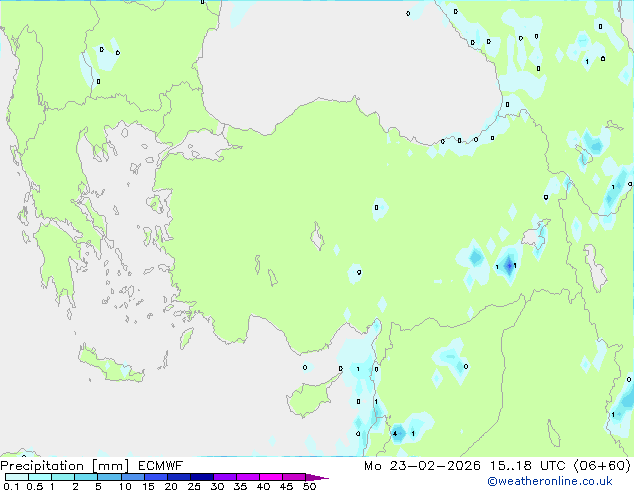Click the '0.1' legend scale label
This screenshot has width=634, height=490.
point(11,486)
